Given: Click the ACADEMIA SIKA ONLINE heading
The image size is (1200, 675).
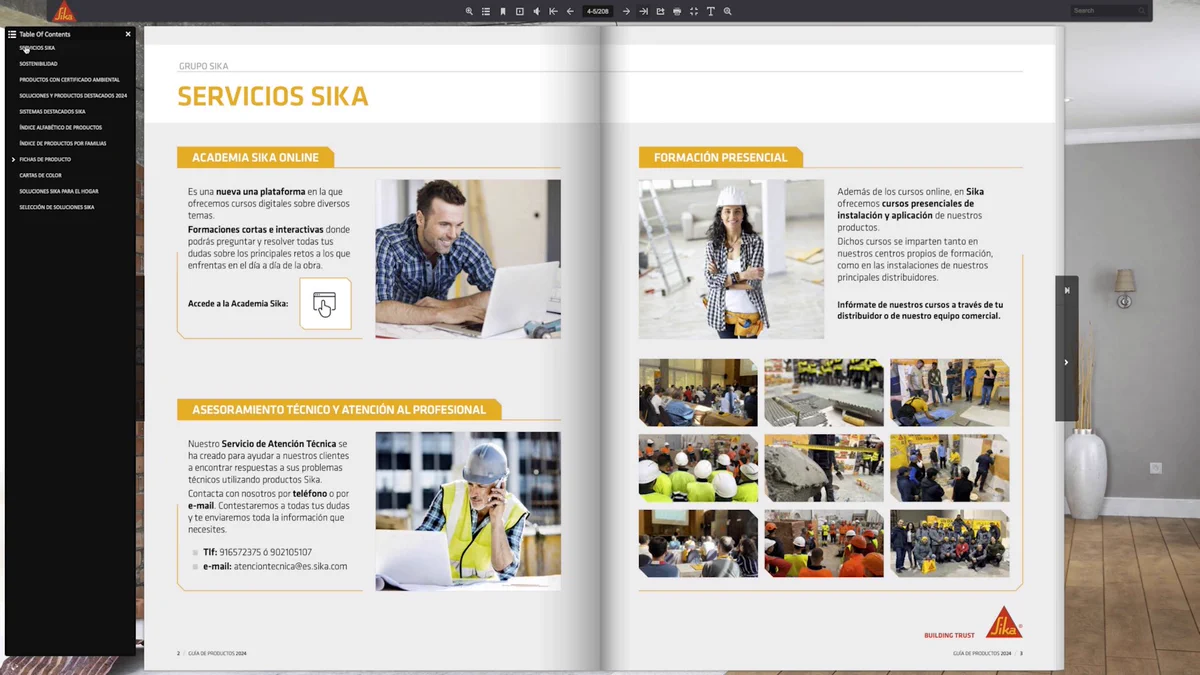Looking at the screenshot, I should pyautogui.click(x=255, y=157).
